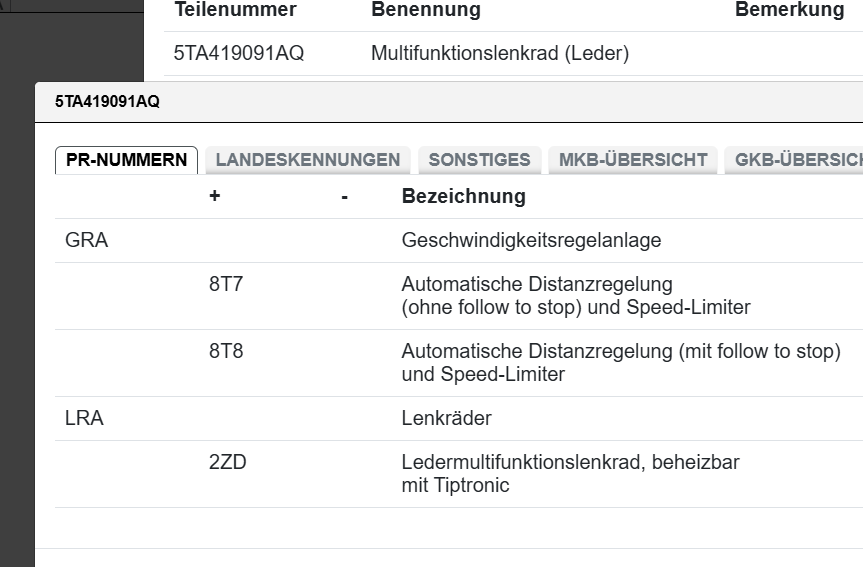Switch to the PR-NUMMERN tab
Image resolution: width=863 pixels, height=567 pixels.
coord(126,160)
